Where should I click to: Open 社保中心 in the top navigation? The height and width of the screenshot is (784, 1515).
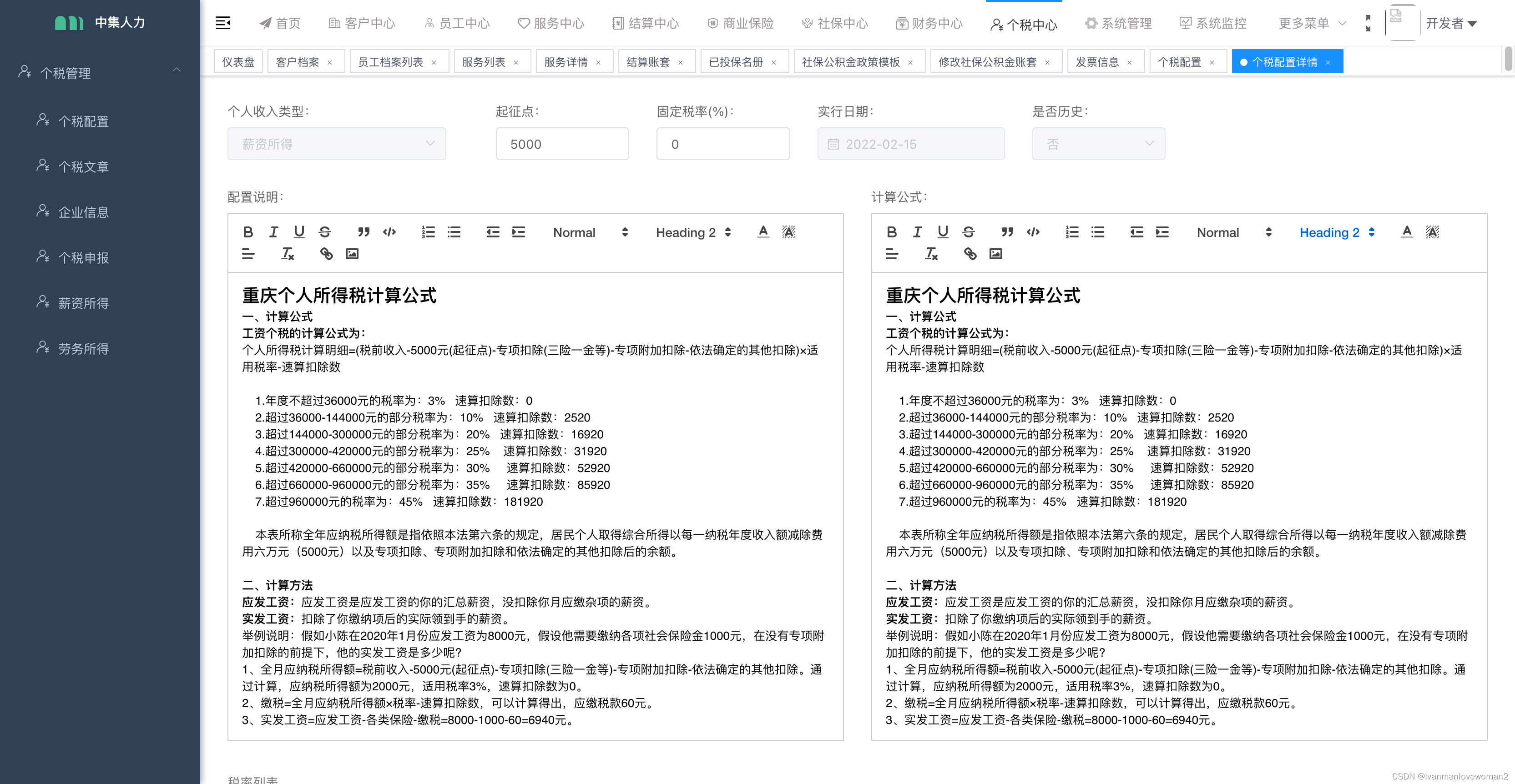[834, 24]
